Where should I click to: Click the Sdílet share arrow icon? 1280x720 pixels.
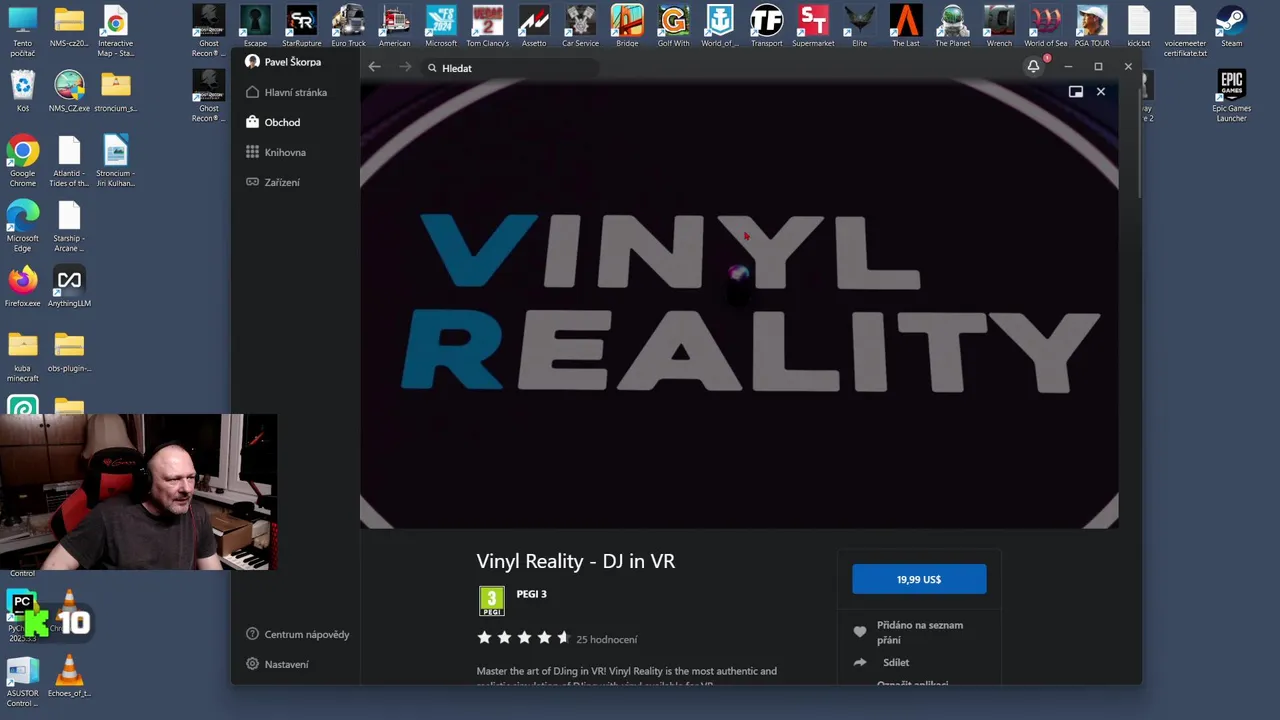coord(859,662)
